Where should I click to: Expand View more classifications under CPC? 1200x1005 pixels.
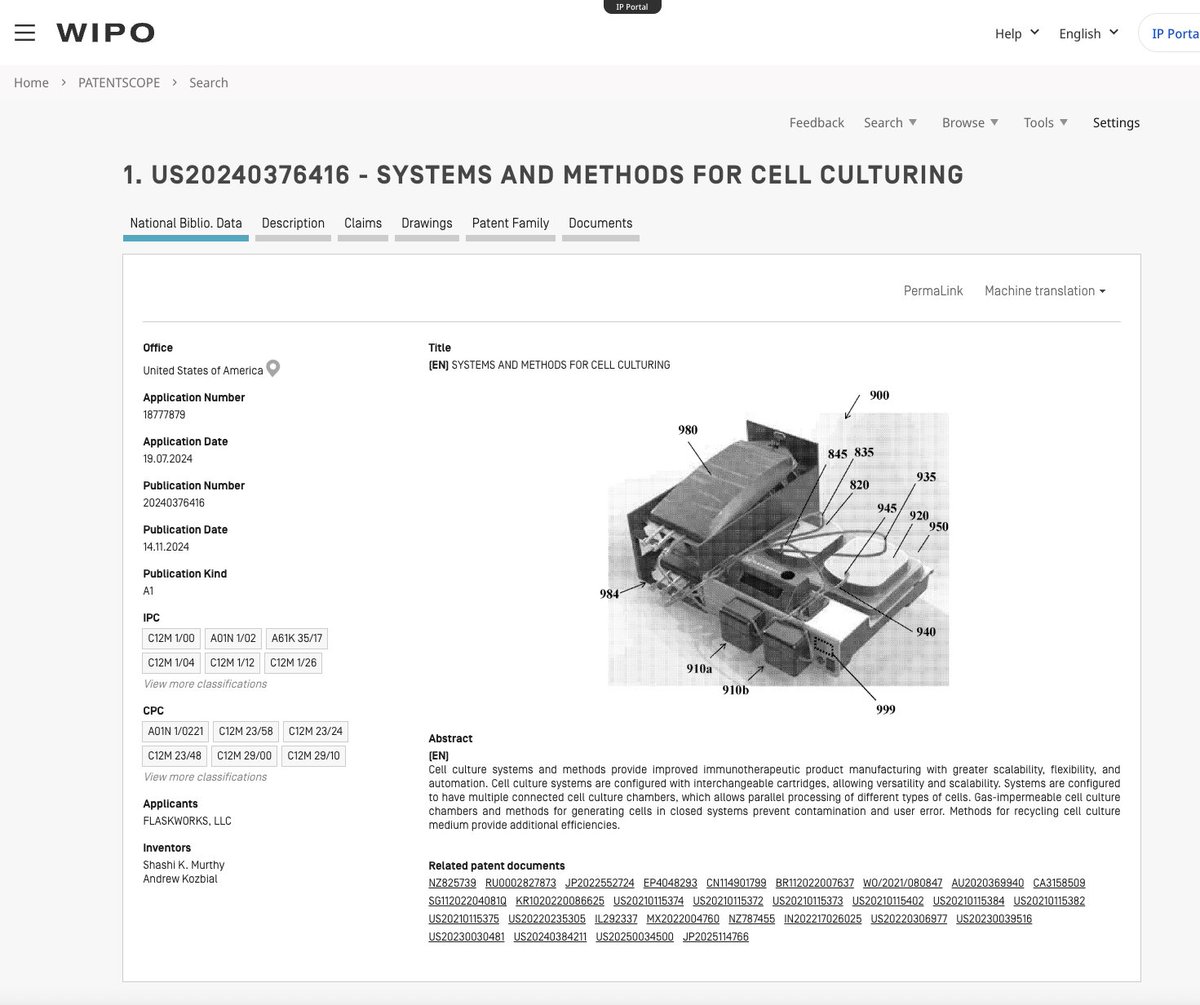pos(205,777)
